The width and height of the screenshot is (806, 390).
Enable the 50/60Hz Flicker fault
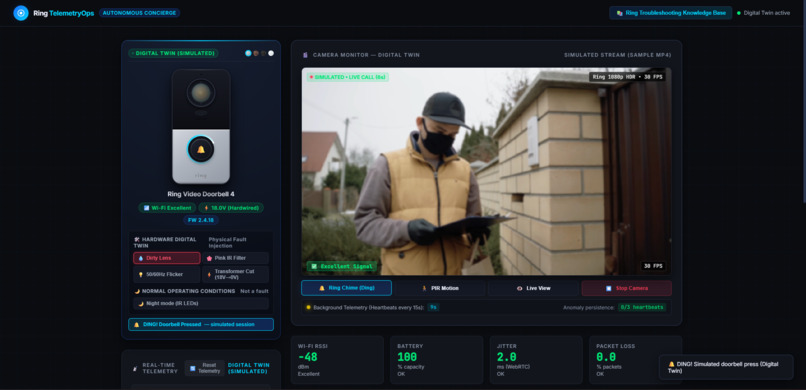pyautogui.click(x=167, y=274)
